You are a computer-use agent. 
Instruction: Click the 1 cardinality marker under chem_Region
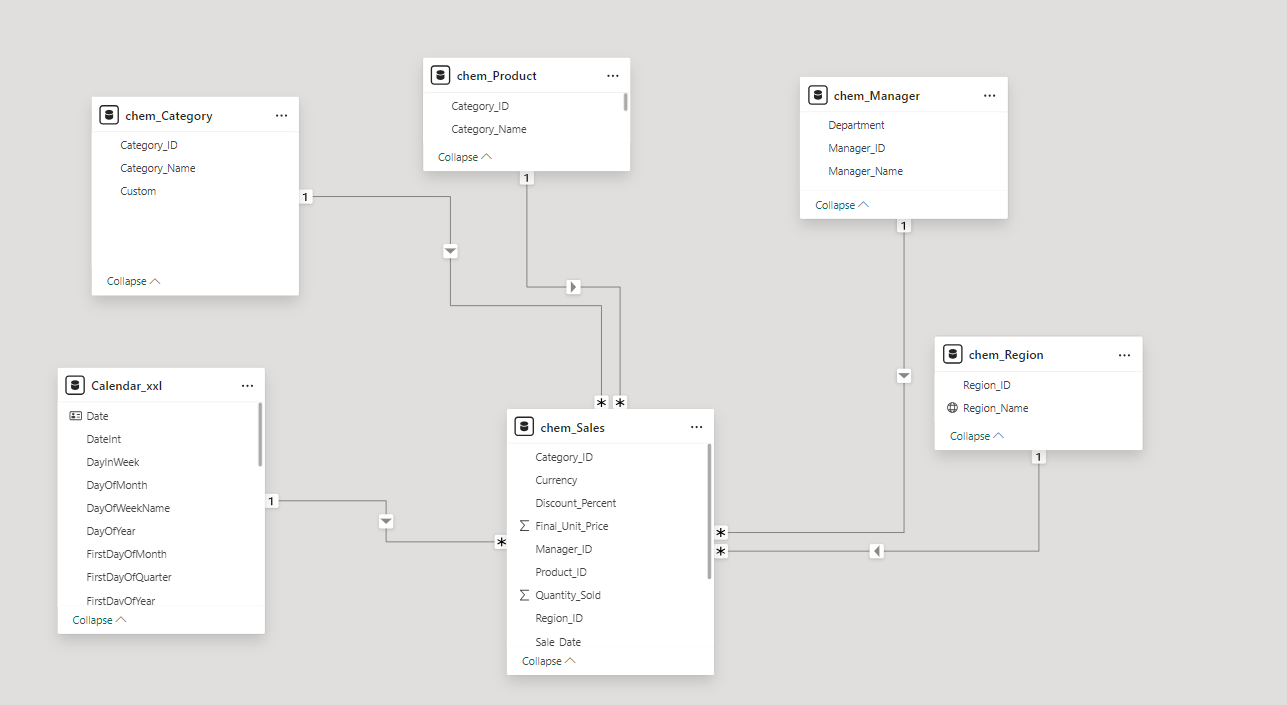pos(1039,457)
